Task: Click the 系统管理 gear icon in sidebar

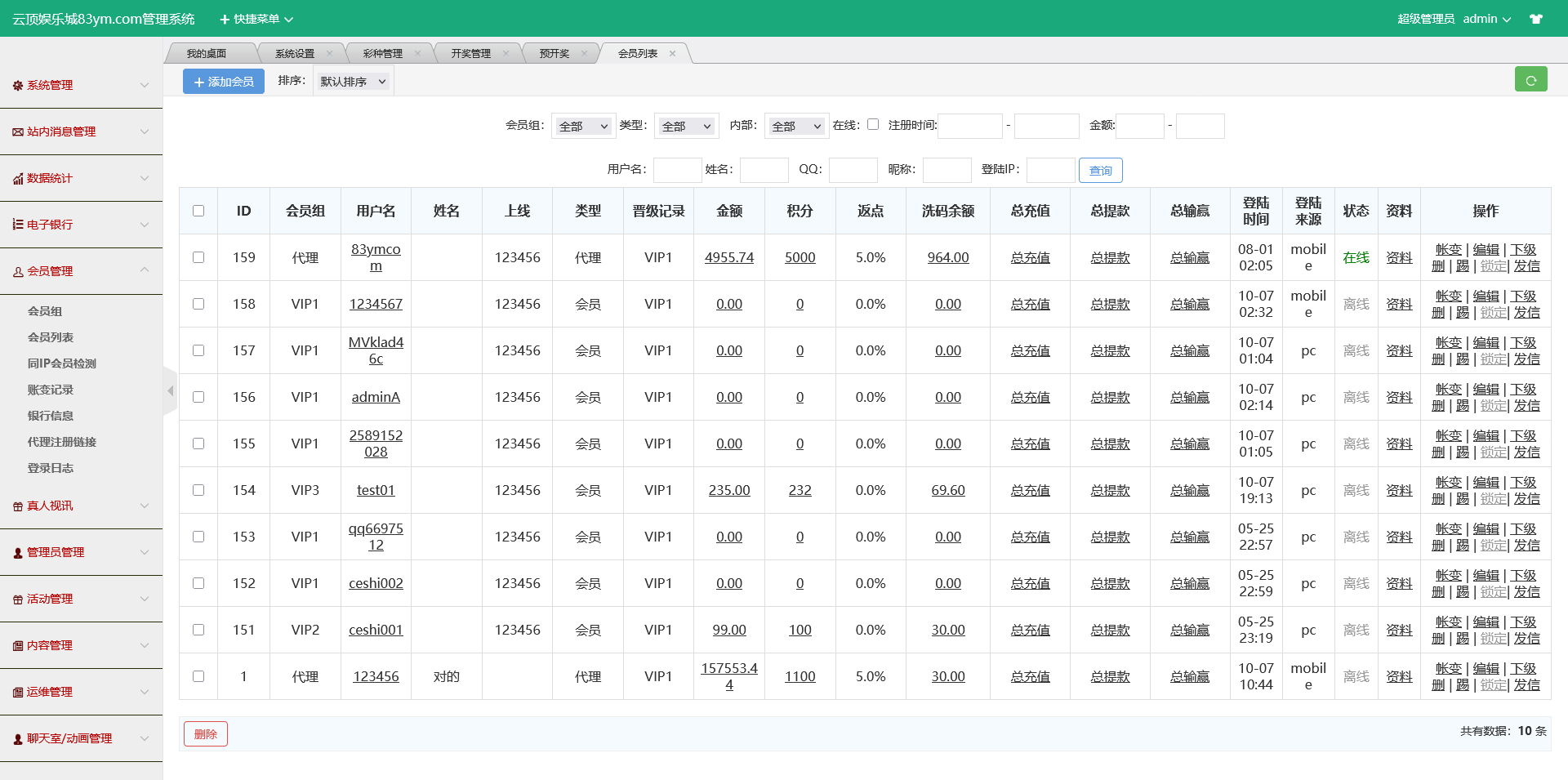Action: pyautogui.click(x=17, y=85)
